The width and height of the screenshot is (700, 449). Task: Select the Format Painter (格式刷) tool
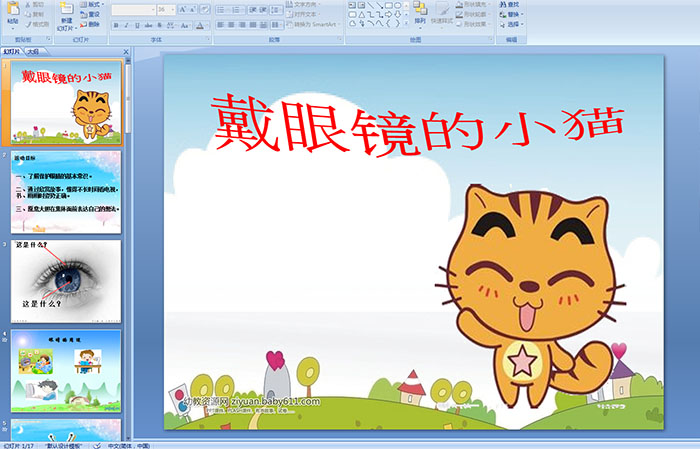(38, 24)
